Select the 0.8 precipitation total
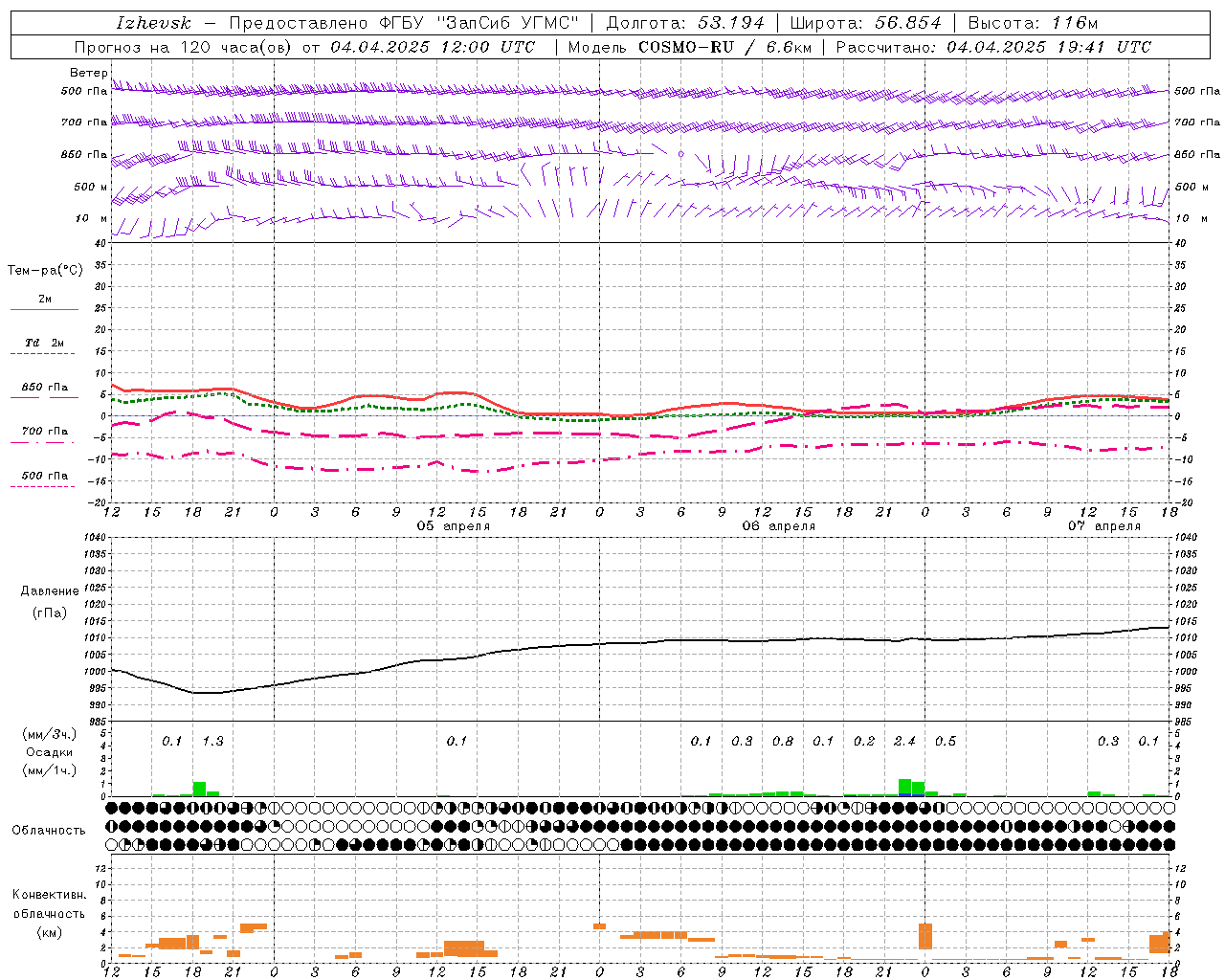Screen dimensions: 1225x980 [782, 741]
